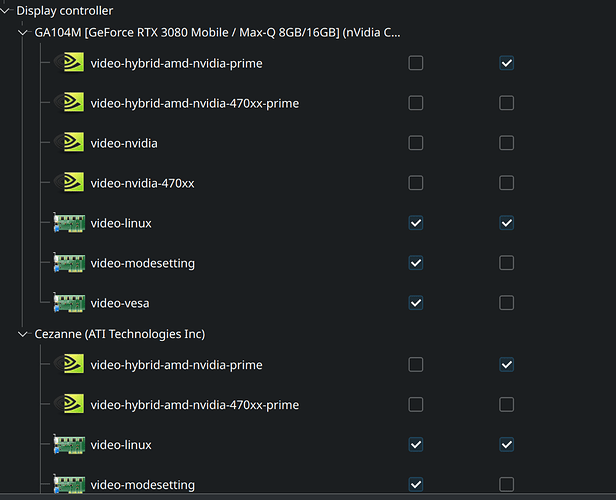The image size is (616, 500).
Task: Tick the first checkbox of video-nvidia row
Action: 416,143
